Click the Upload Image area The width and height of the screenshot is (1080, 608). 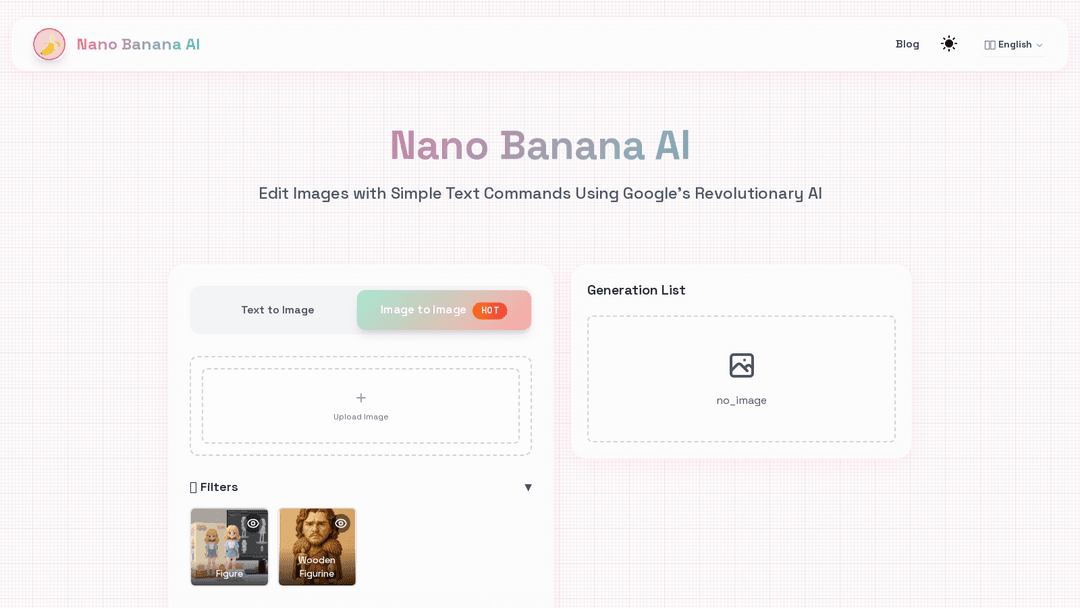361,406
